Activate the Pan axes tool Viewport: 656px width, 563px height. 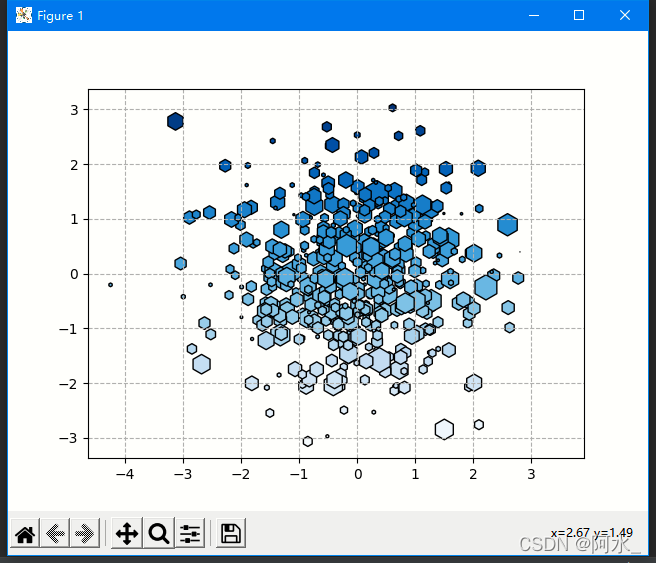click(x=127, y=534)
